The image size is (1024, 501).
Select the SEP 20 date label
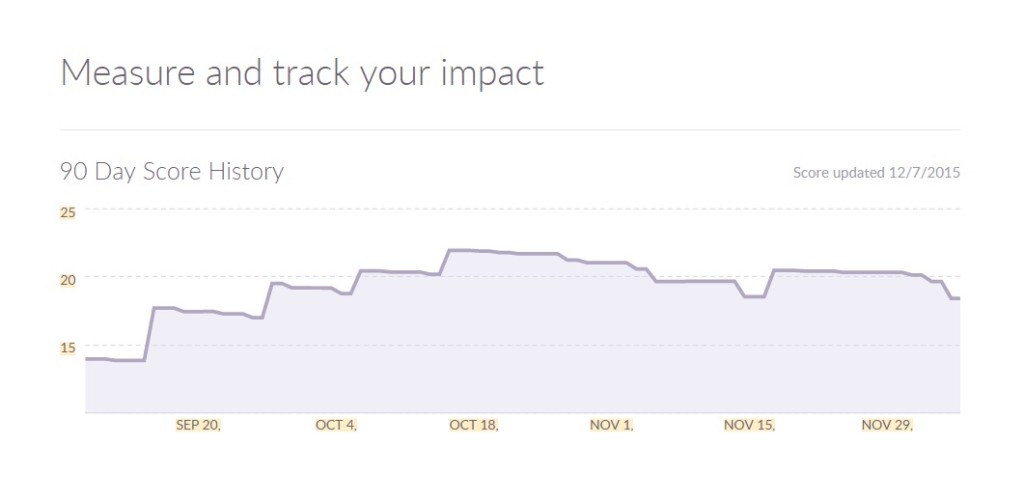tap(198, 425)
